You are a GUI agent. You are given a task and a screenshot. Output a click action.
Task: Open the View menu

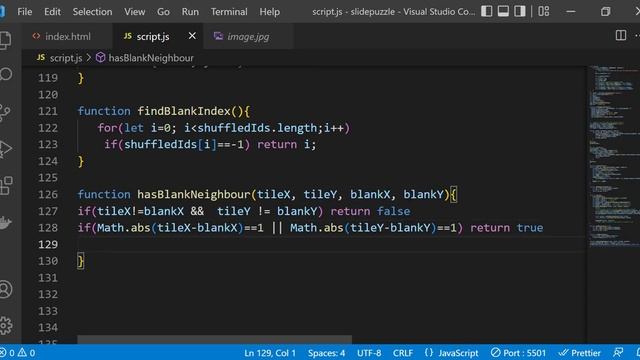(x=135, y=12)
